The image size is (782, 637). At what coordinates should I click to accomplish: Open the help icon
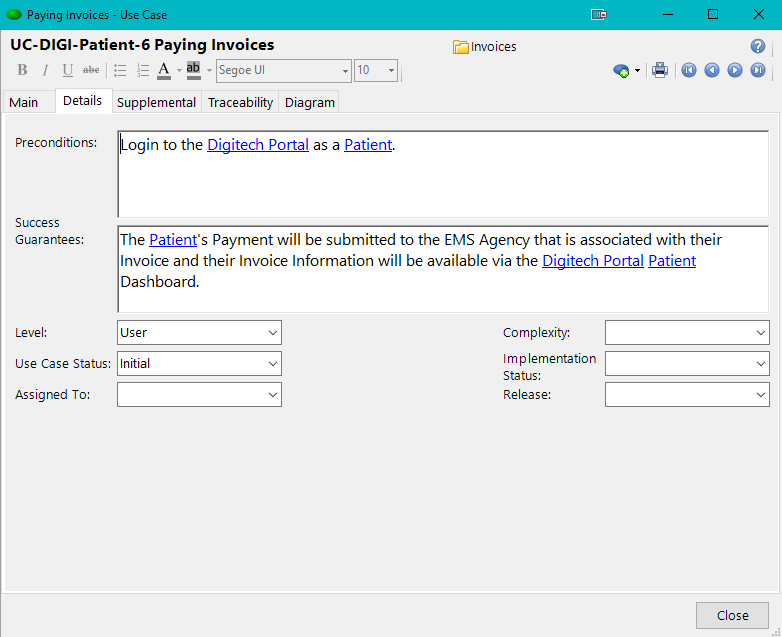[758, 46]
